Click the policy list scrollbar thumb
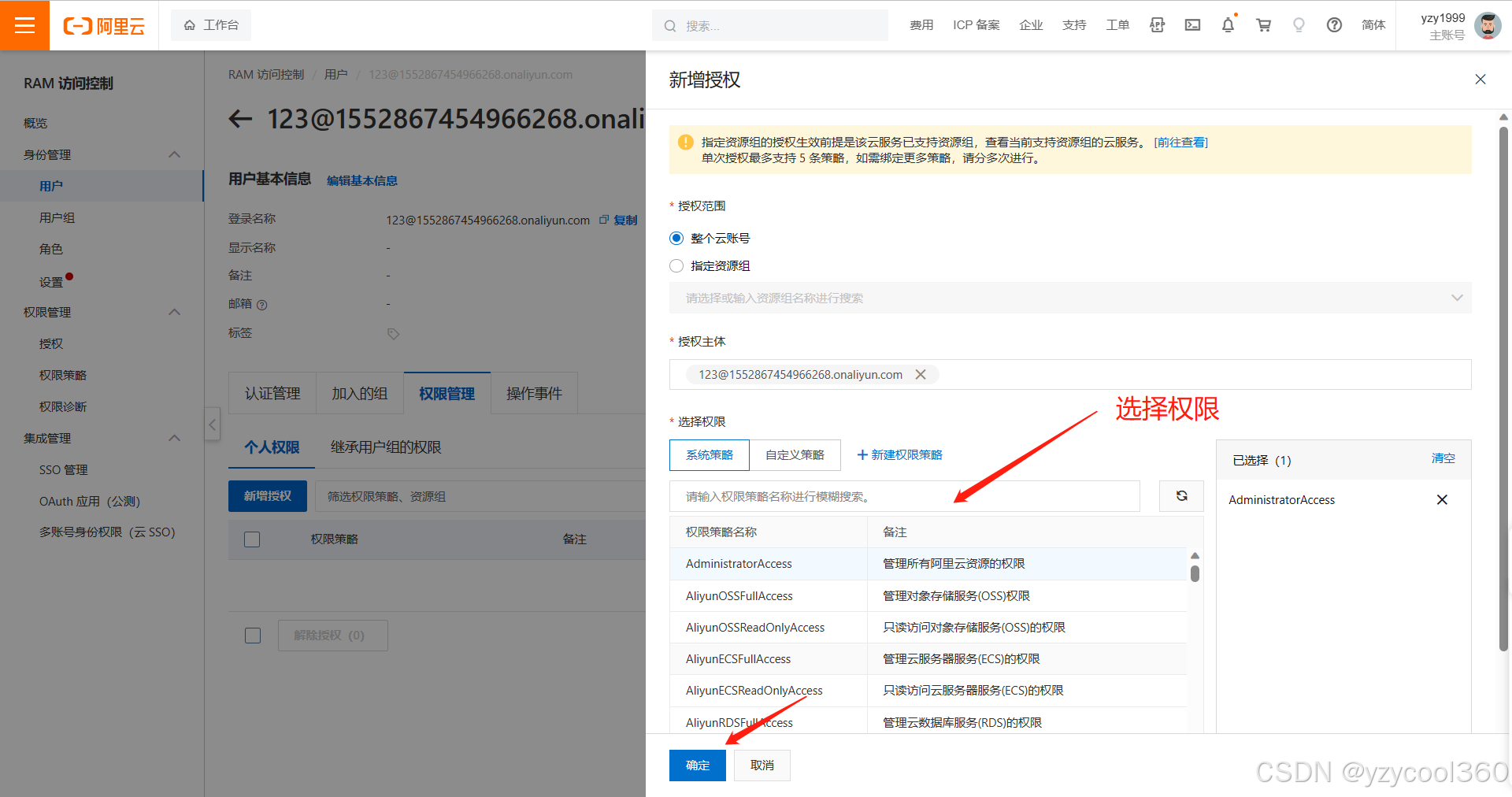Screen dimensions: 1512x797 [x=1195, y=573]
